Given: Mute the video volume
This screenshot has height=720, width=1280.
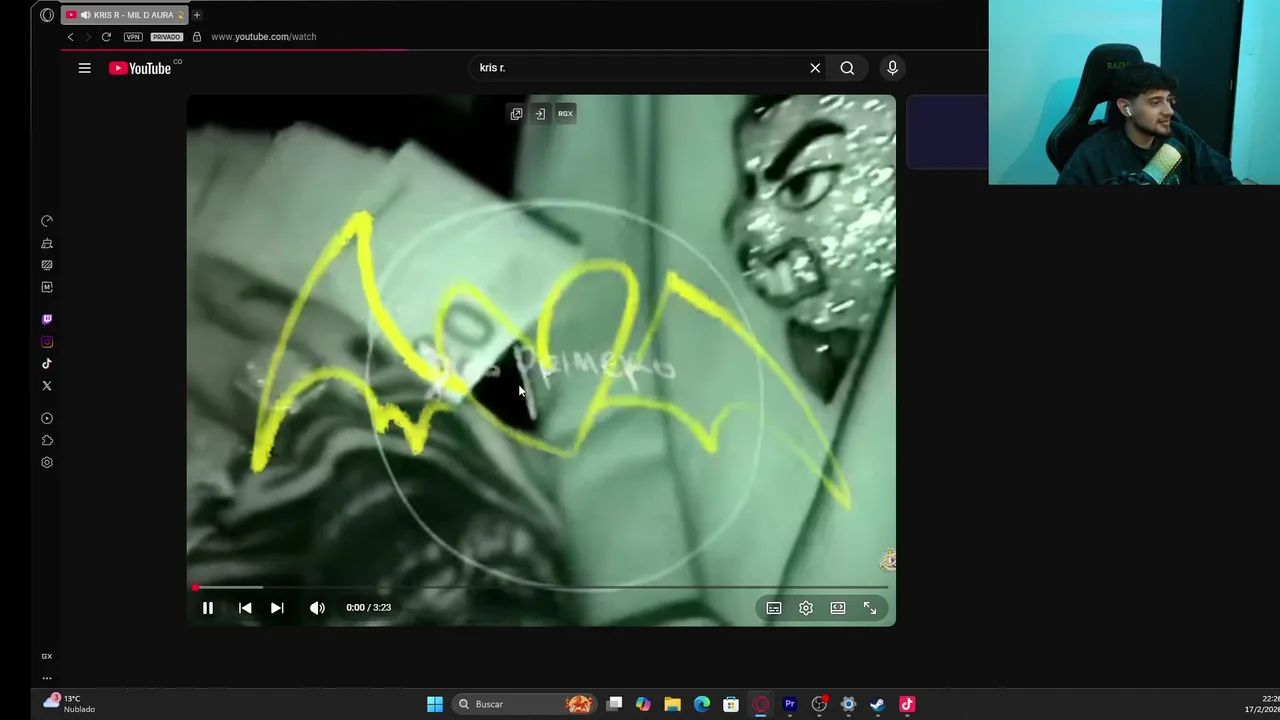Looking at the screenshot, I should [317, 608].
